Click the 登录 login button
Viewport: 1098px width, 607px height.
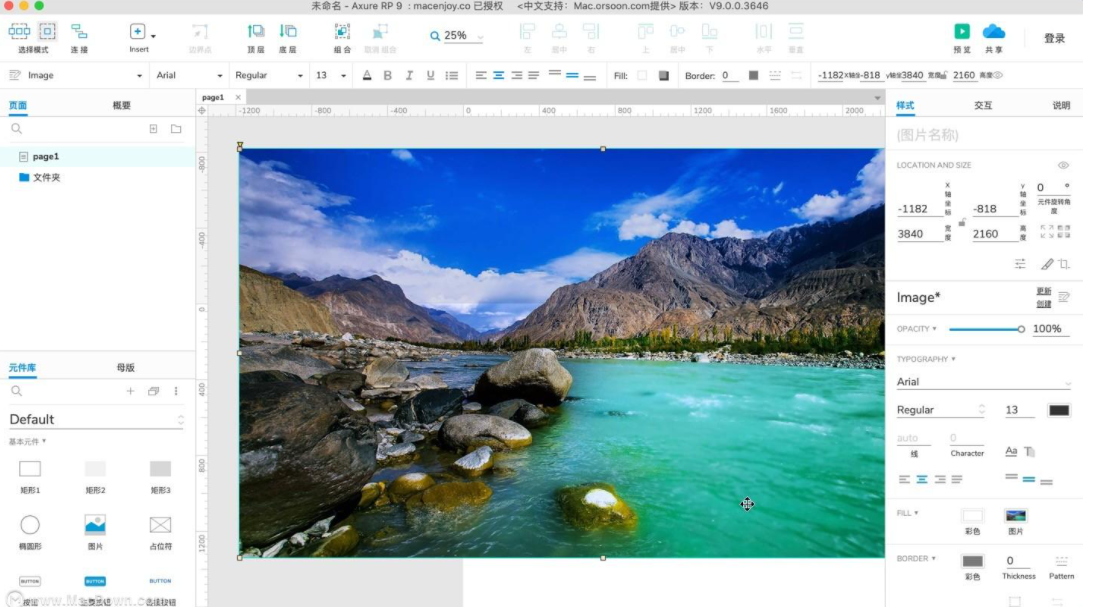coord(1054,38)
